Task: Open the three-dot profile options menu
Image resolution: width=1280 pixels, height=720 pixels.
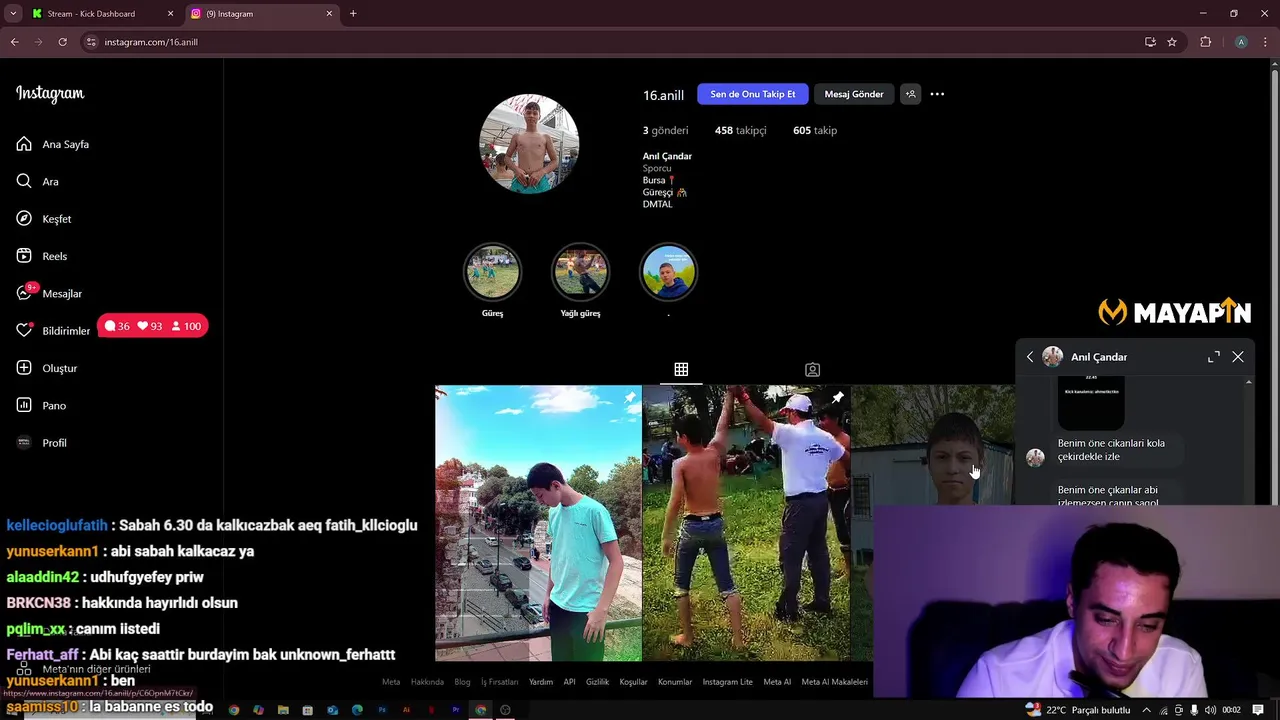Action: (937, 94)
